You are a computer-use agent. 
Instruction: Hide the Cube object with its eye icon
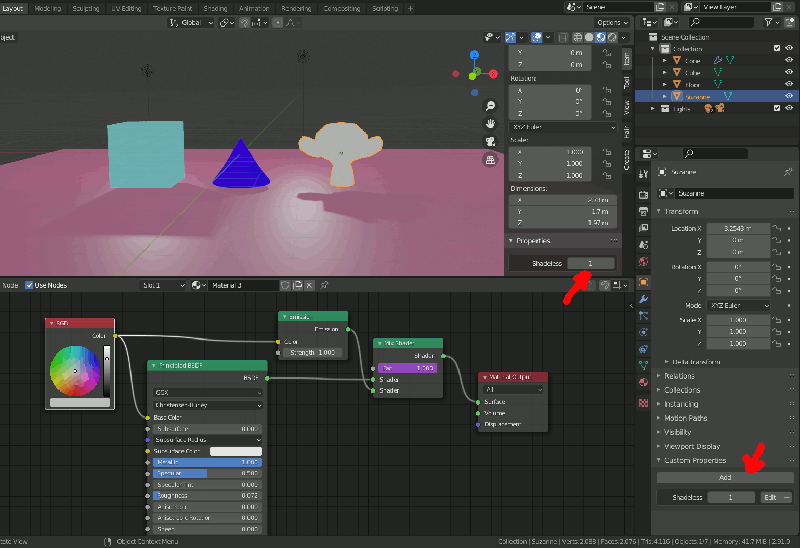pos(789,72)
